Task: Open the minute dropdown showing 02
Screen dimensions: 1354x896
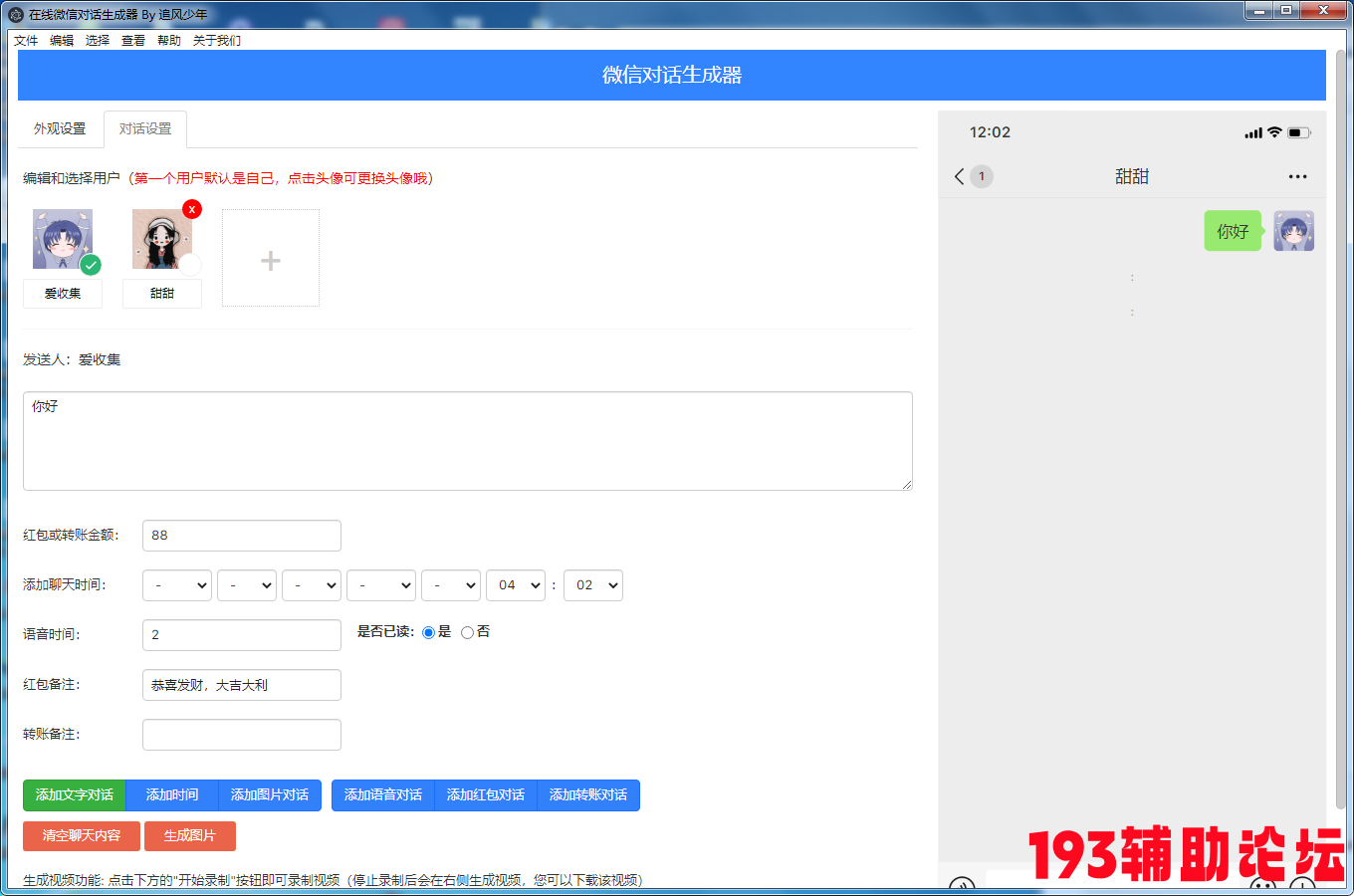Action: point(593,585)
